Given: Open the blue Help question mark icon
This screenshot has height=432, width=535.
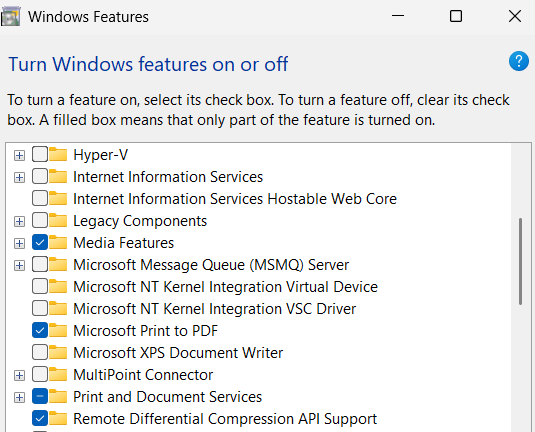Looking at the screenshot, I should (x=519, y=61).
